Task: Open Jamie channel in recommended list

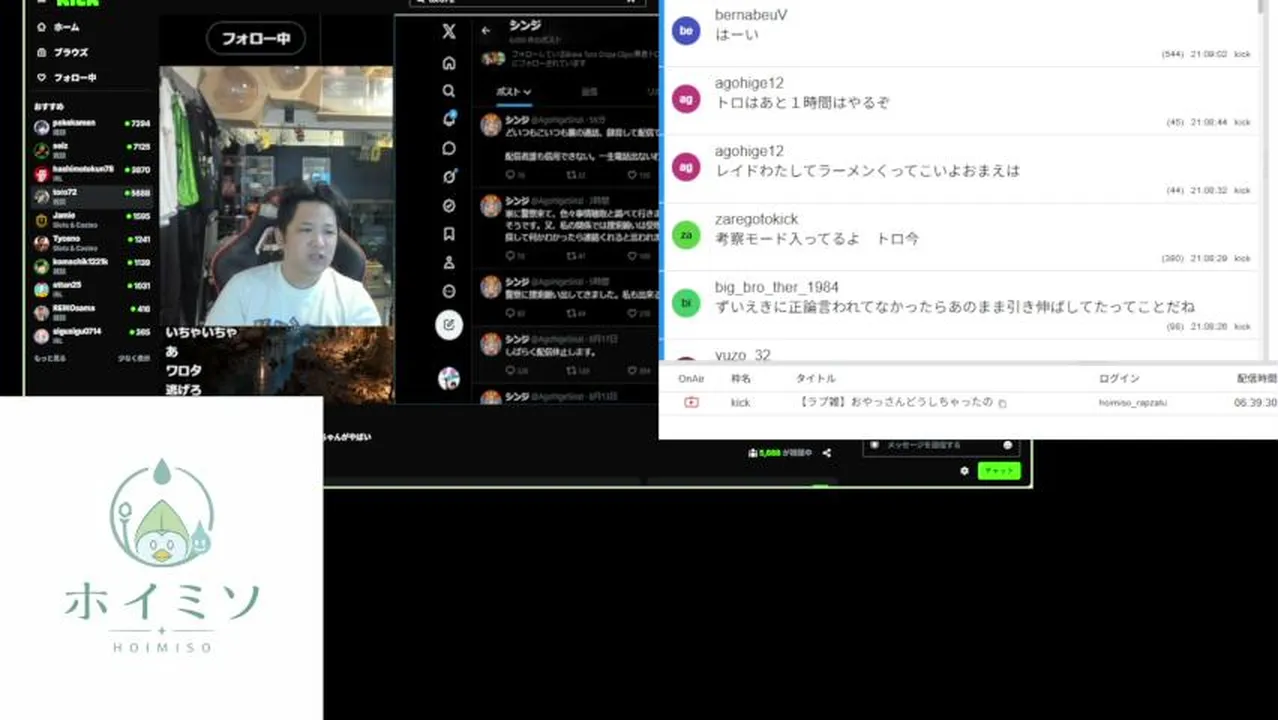Action: (x=92, y=219)
